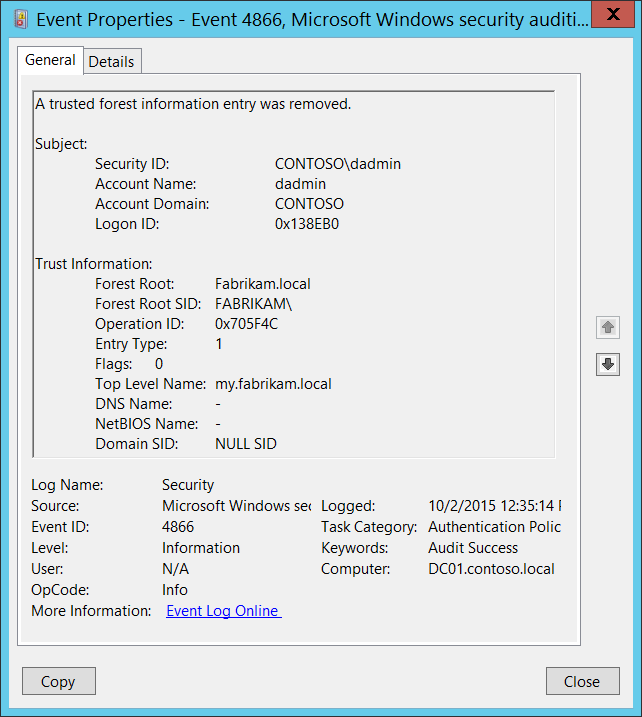Select the Task Category field value
642x717 pixels.
tap(494, 527)
